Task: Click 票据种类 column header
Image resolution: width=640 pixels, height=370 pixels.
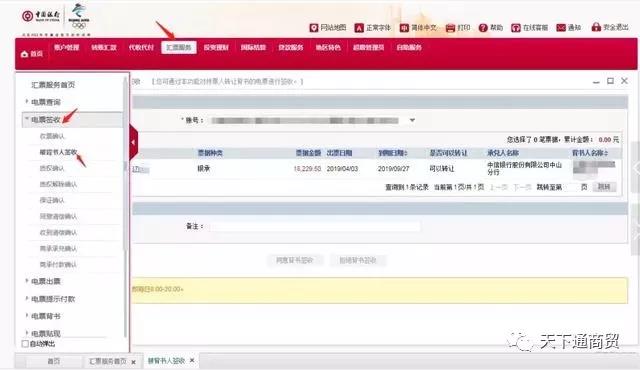Action: click(210, 153)
